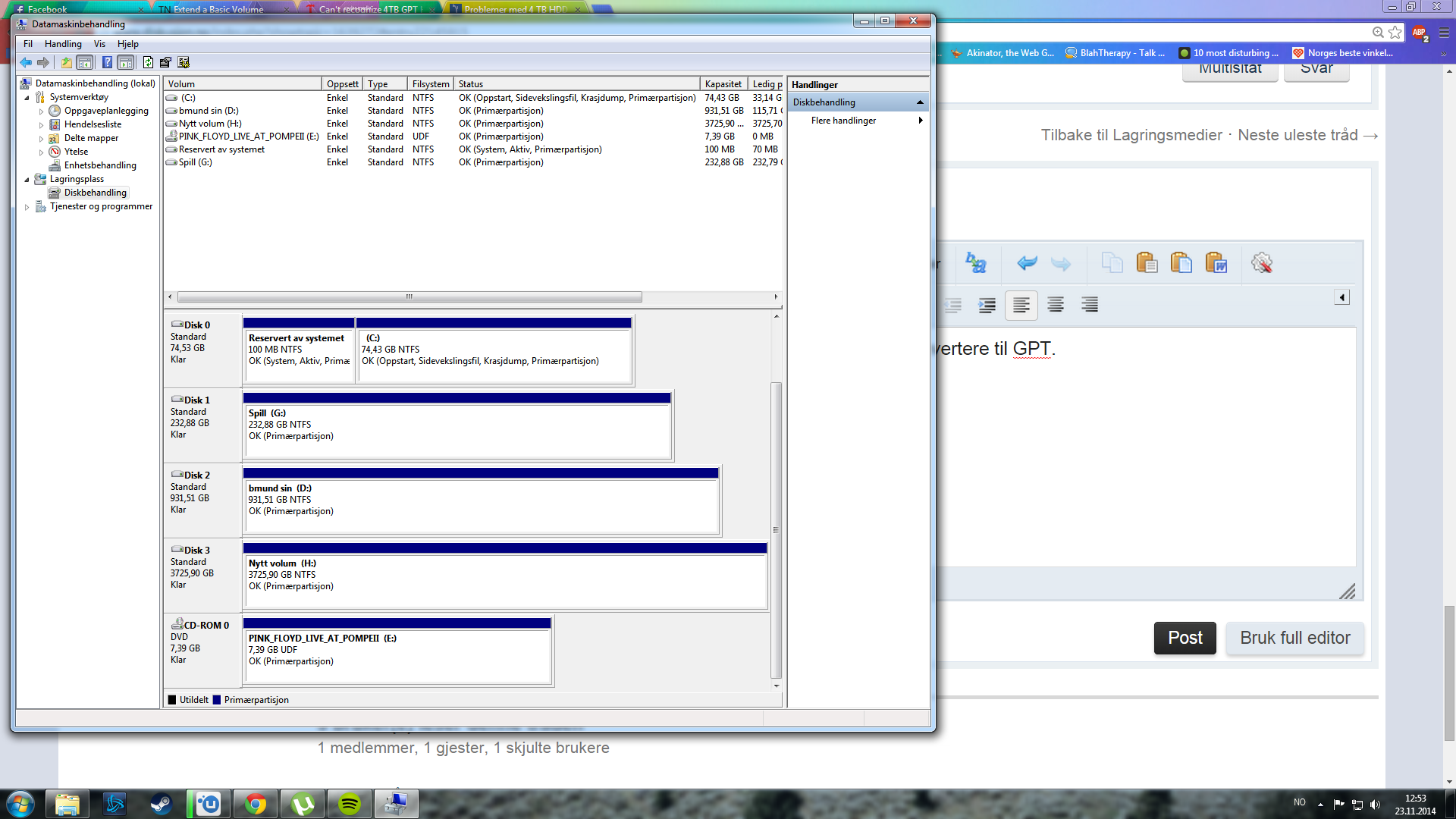Expand the Flere handlinger submenu arrow
Viewport: 1456px width, 819px height.
pos(920,121)
